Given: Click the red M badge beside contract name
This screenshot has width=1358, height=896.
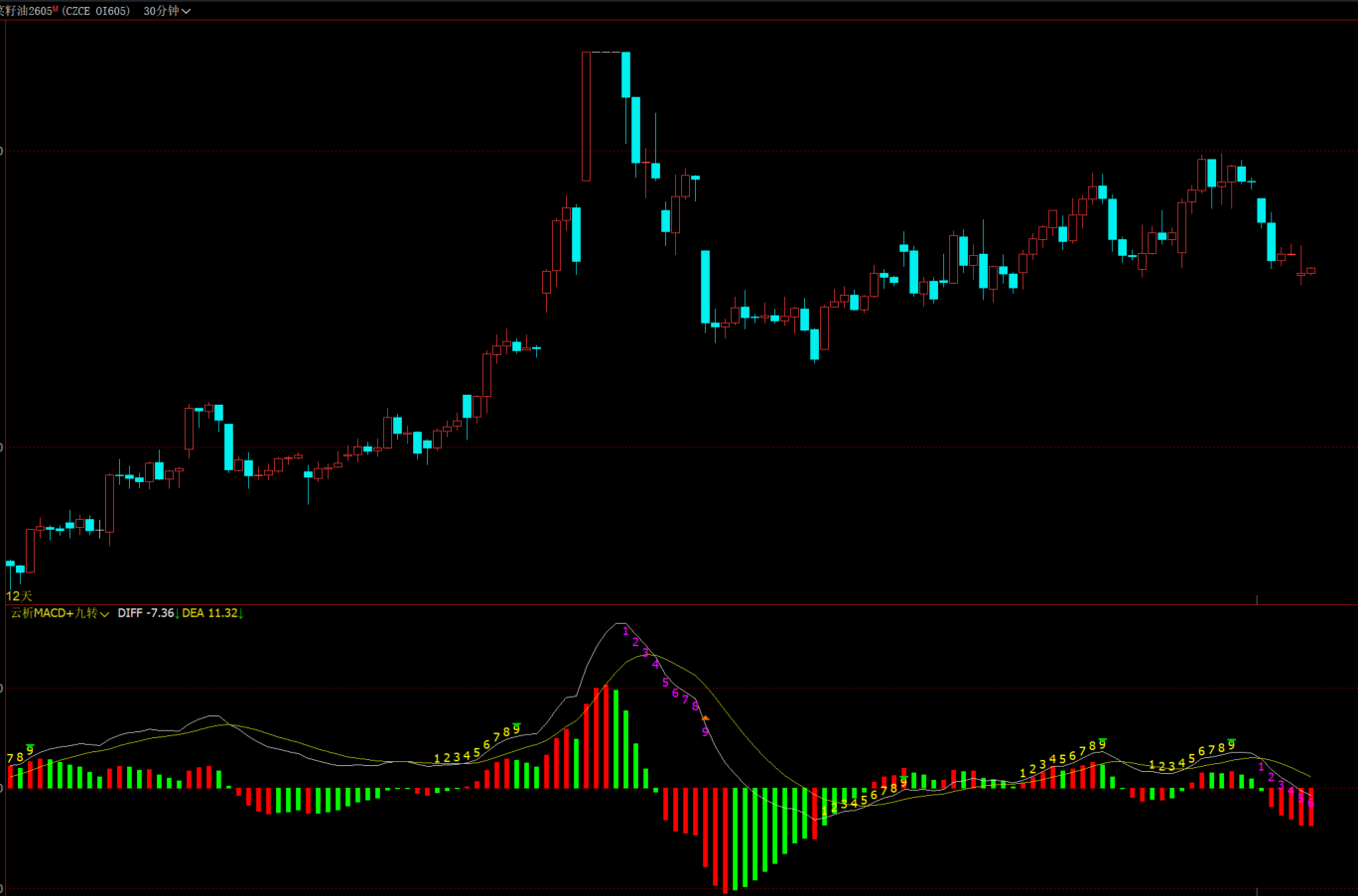Looking at the screenshot, I should 56,9.
